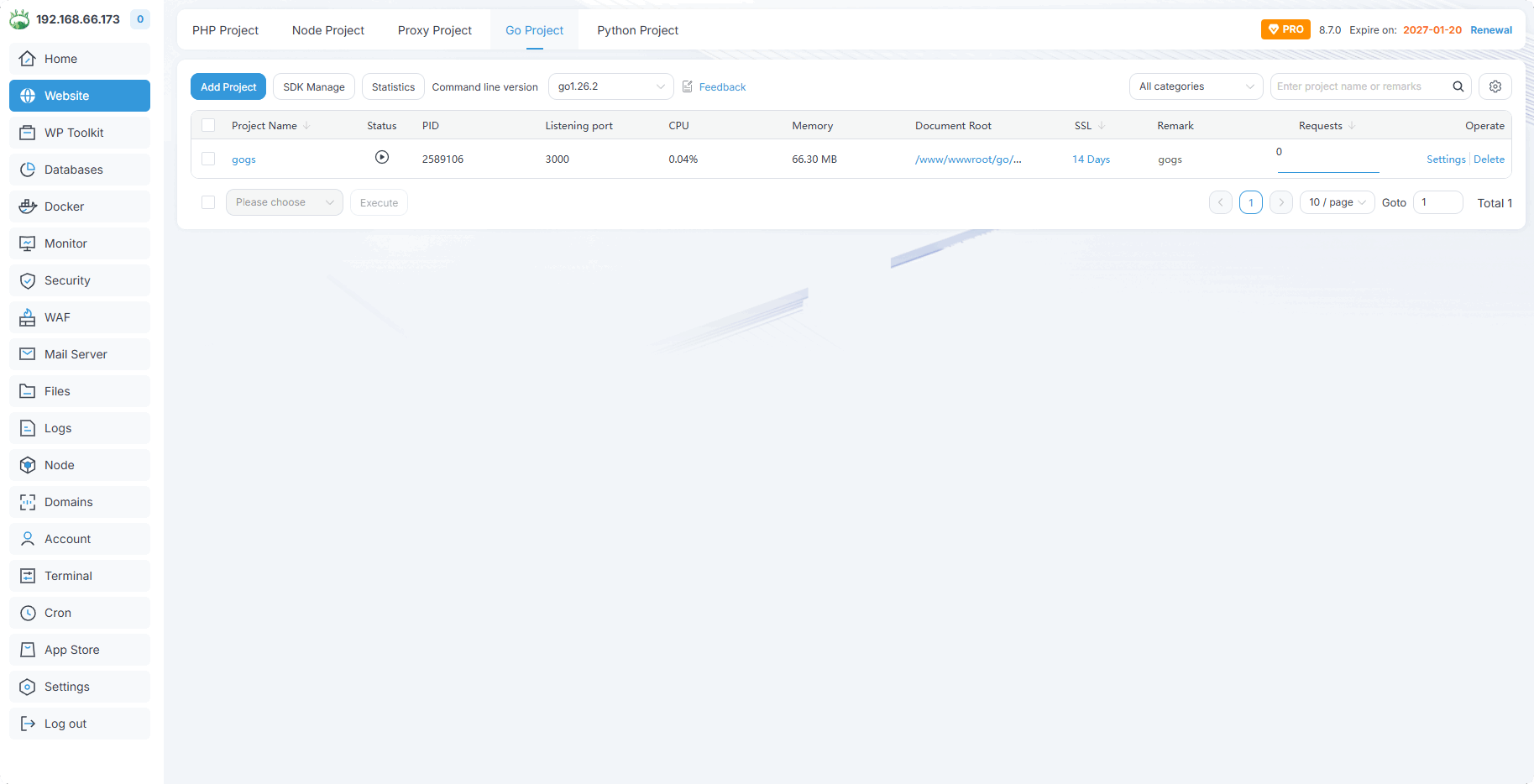Sort by Project Name arrow
This screenshot has width=1534, height=784.
point(306,126)
